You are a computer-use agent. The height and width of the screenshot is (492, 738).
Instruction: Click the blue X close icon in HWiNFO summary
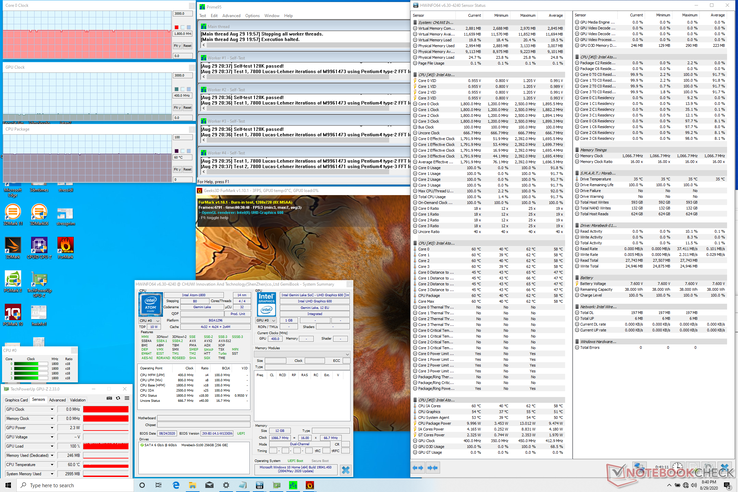point(345,469)
